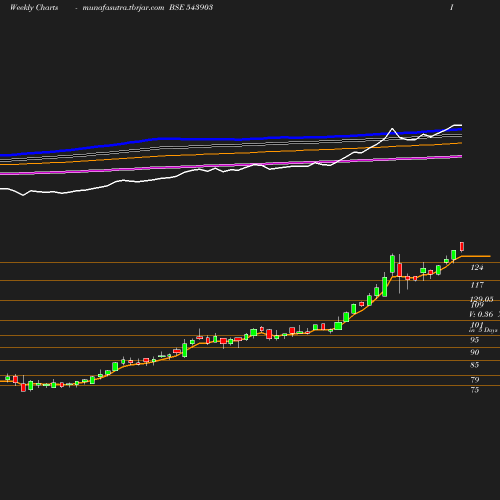The image size is (500, 500).
Task: Click the 79 price level label
Action: coord(475,380)
